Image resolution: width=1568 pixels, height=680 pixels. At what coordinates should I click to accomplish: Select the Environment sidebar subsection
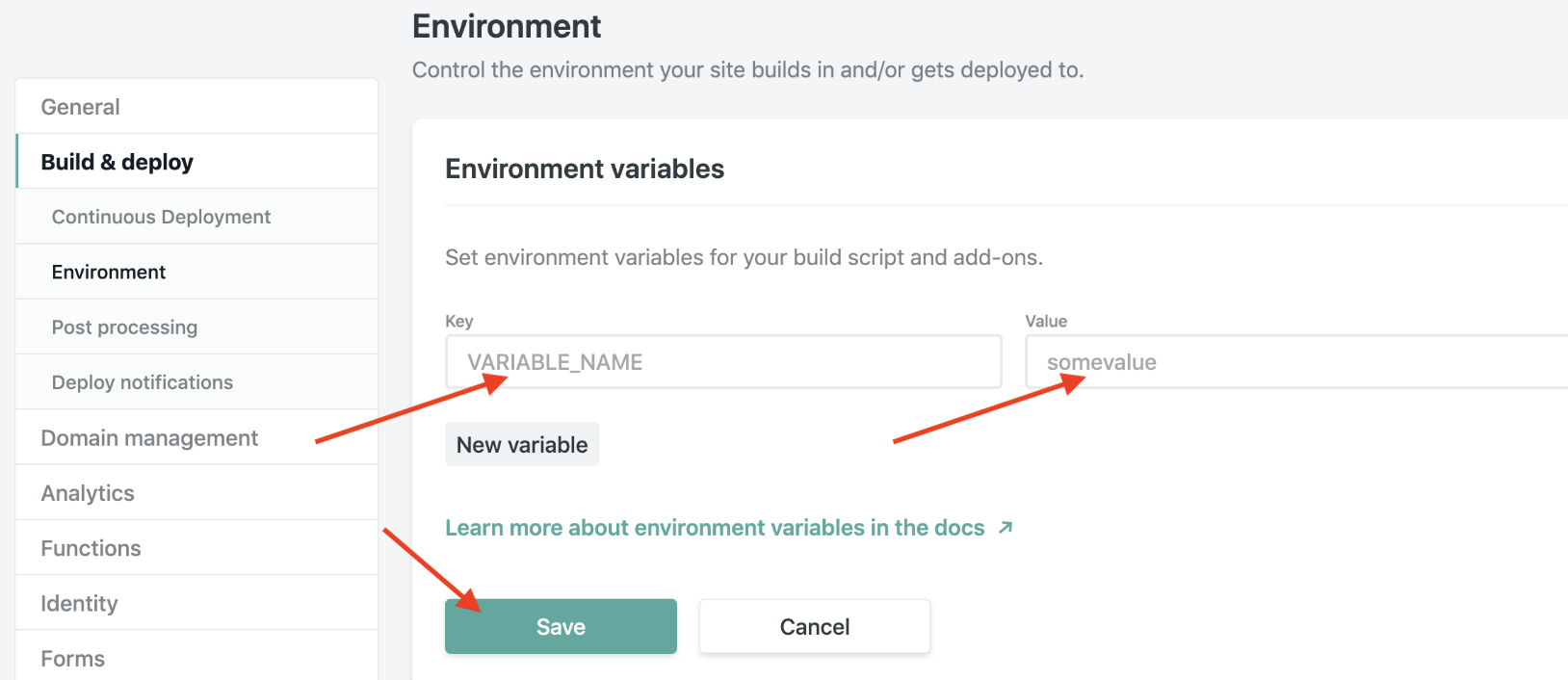pyautogui.click(x=109, y=273)
